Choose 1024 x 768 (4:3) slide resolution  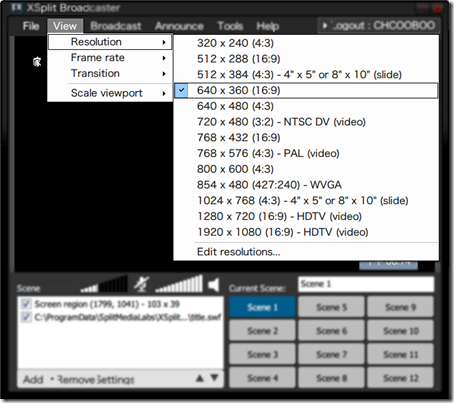coord(306,201)
